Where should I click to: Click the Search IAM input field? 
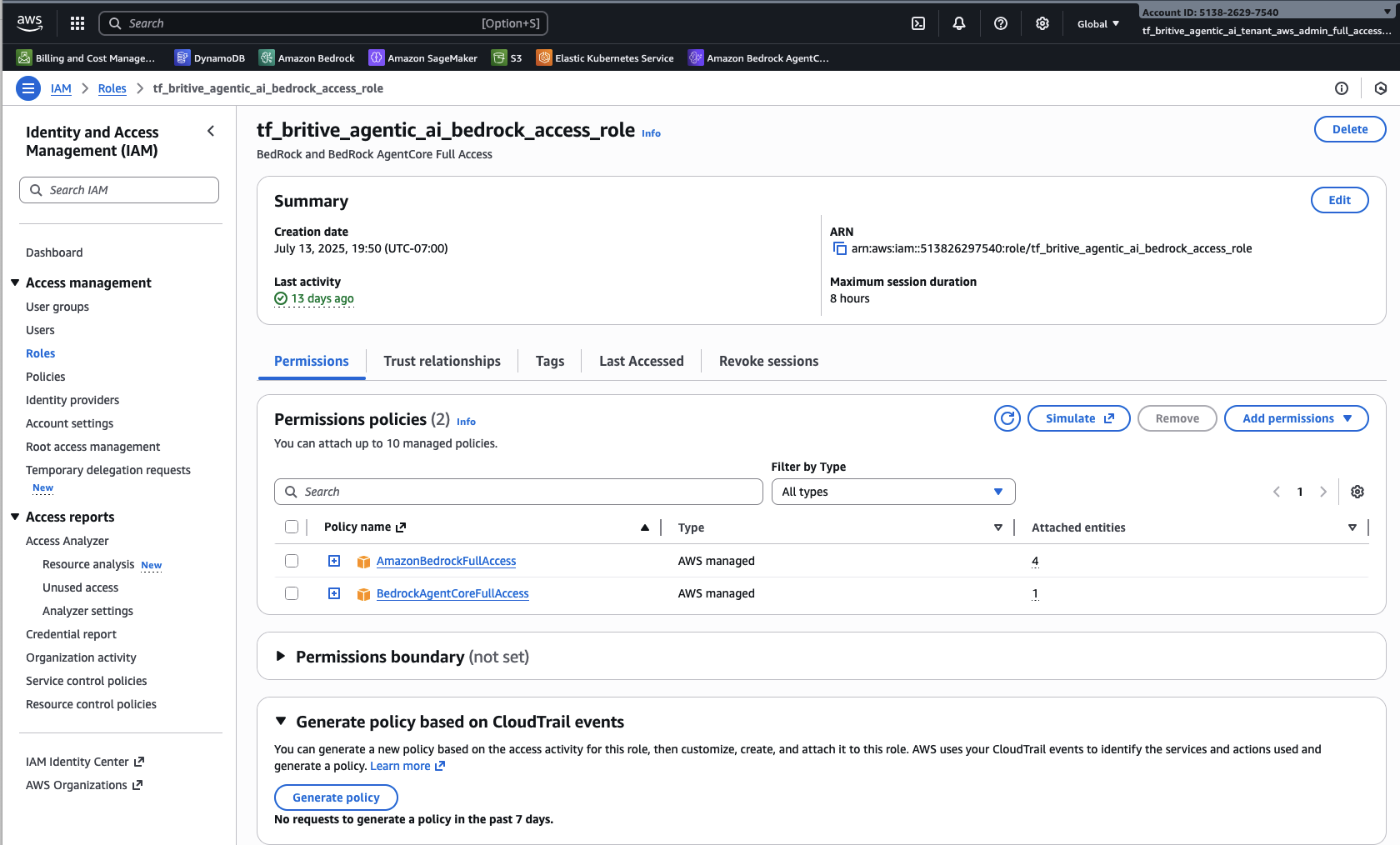[x=119, y=190]
